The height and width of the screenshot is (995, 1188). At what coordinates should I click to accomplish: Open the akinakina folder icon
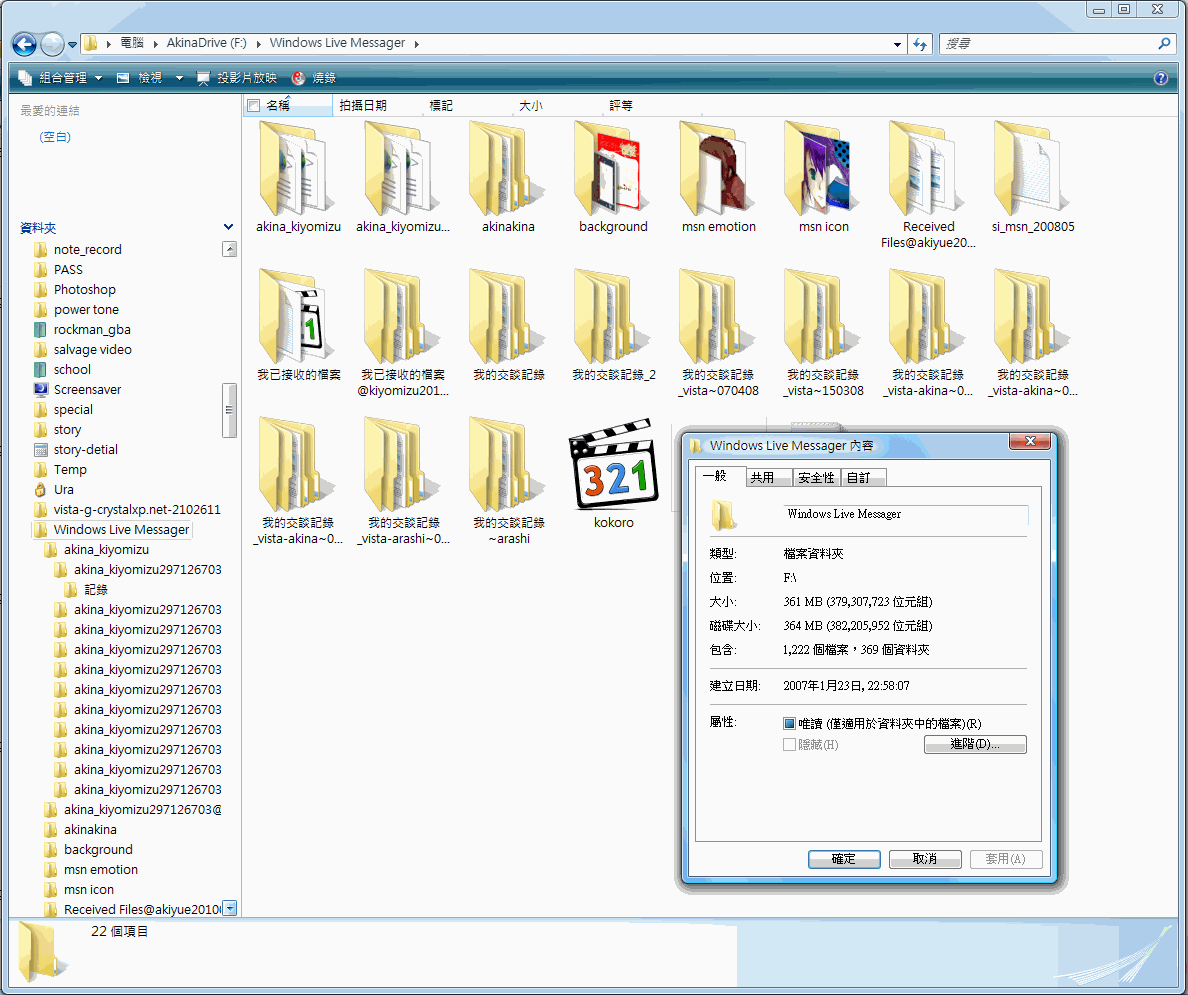[x=508, y=169]
